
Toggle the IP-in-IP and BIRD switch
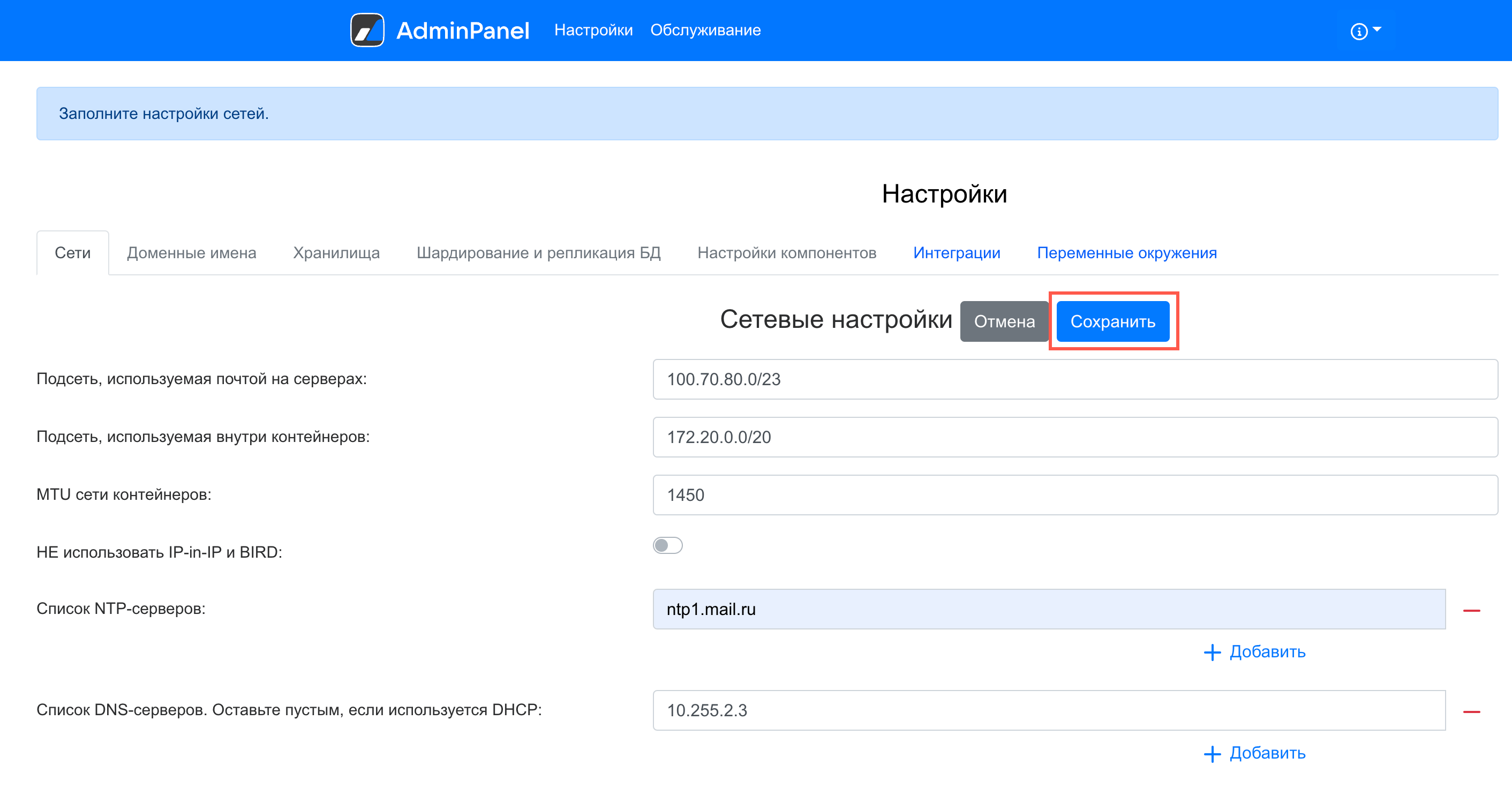667,545
